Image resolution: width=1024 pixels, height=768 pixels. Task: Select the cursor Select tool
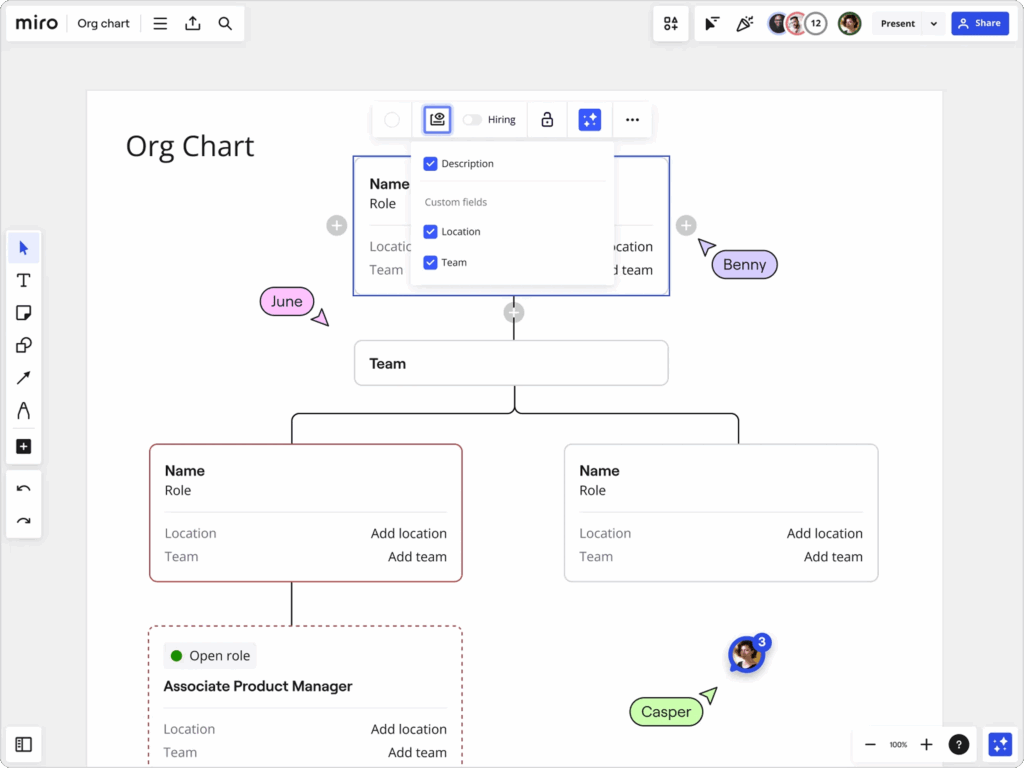[x=24, y=248]
